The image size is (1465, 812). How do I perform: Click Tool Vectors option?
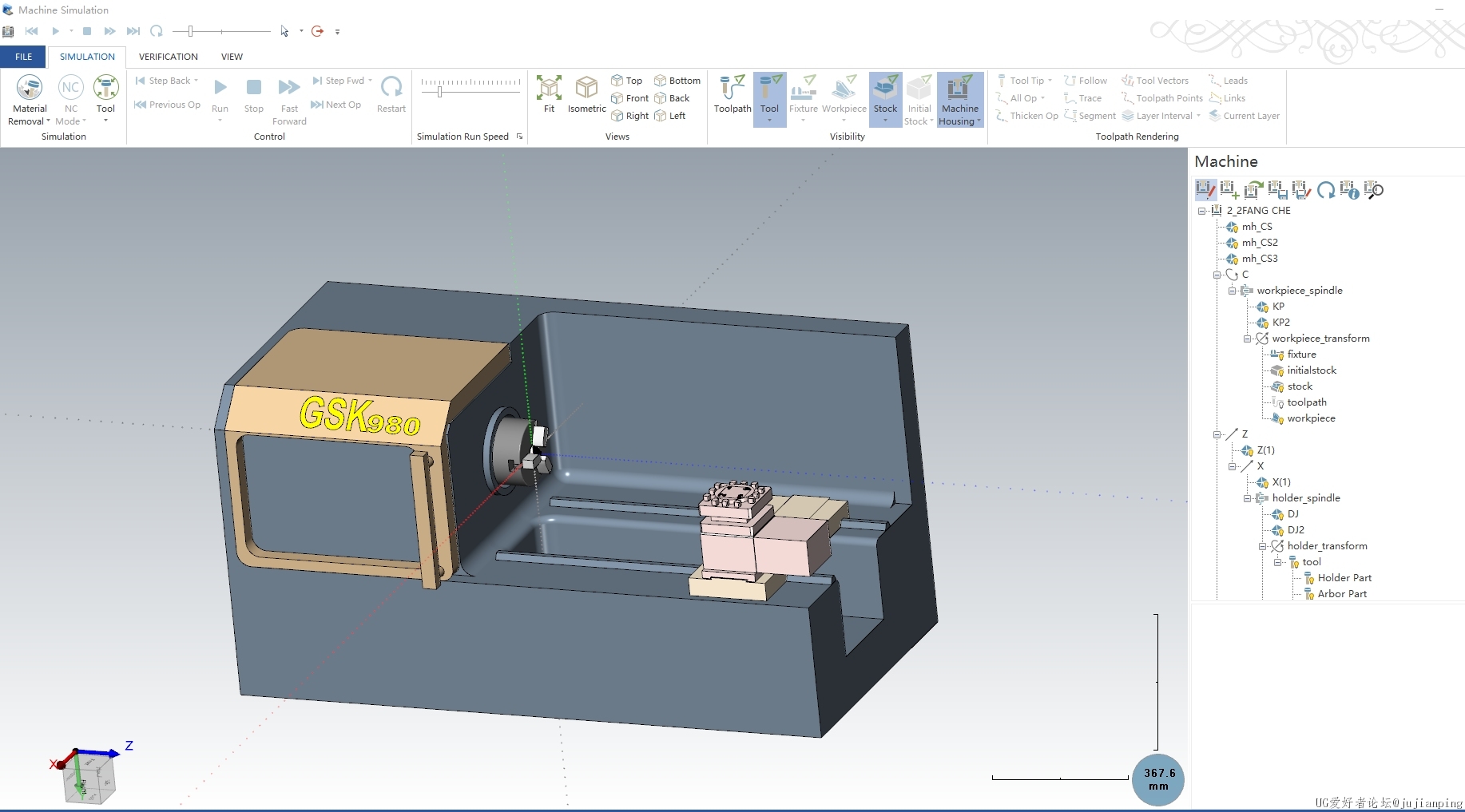pos(1155,81)
